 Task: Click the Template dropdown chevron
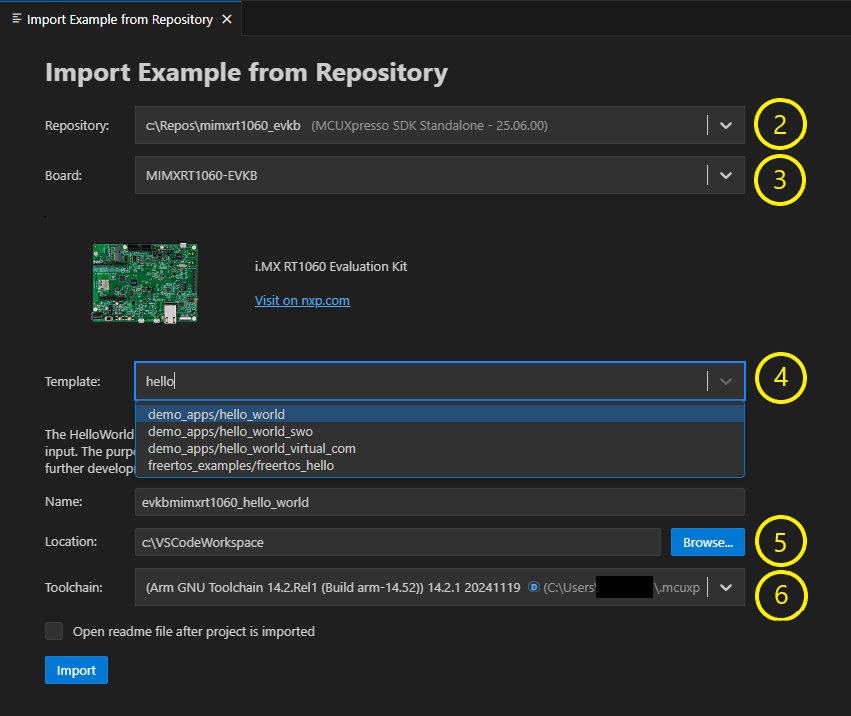click(x=727, y=380)
